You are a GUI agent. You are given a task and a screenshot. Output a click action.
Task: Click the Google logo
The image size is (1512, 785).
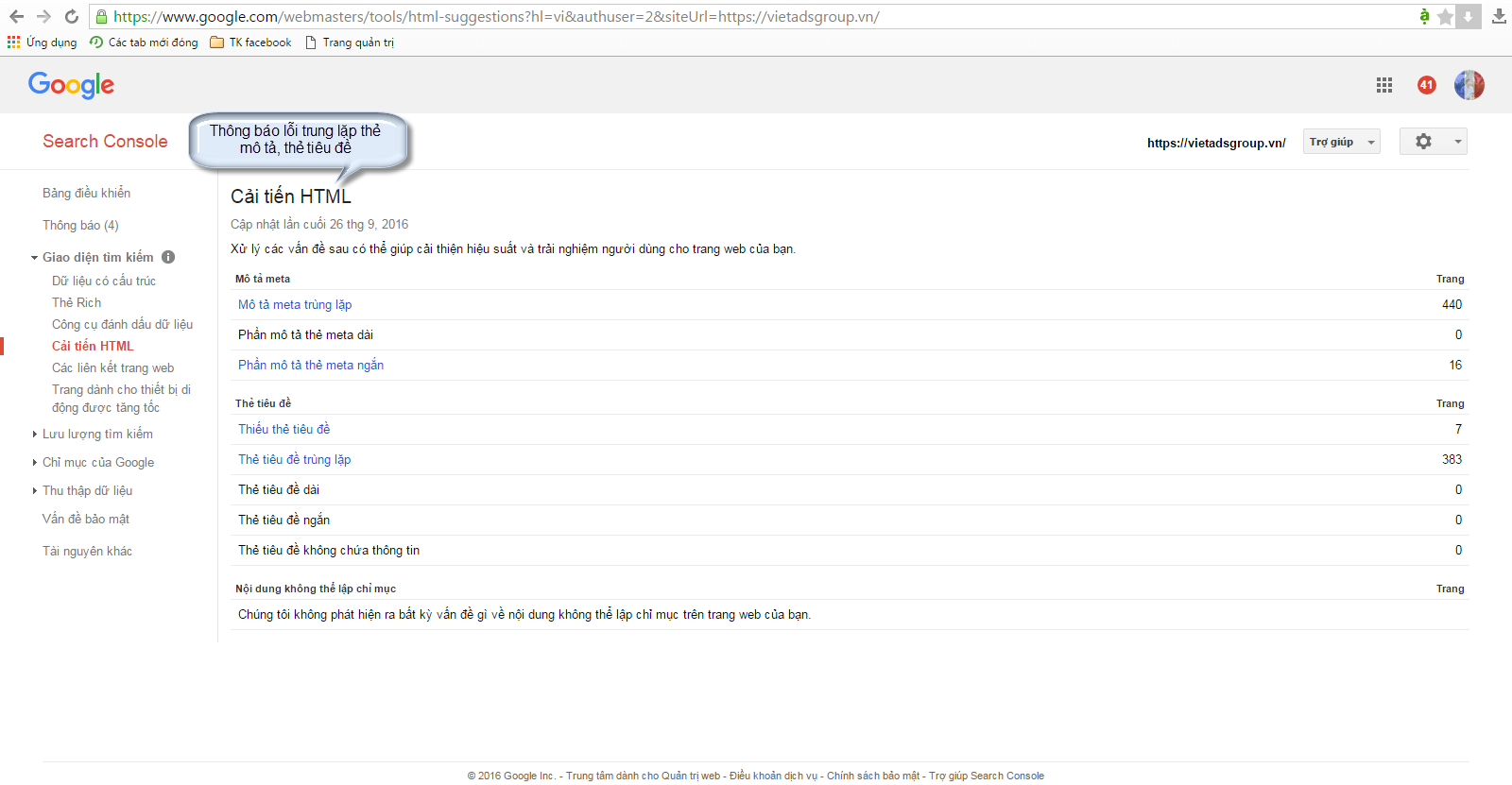71,85
